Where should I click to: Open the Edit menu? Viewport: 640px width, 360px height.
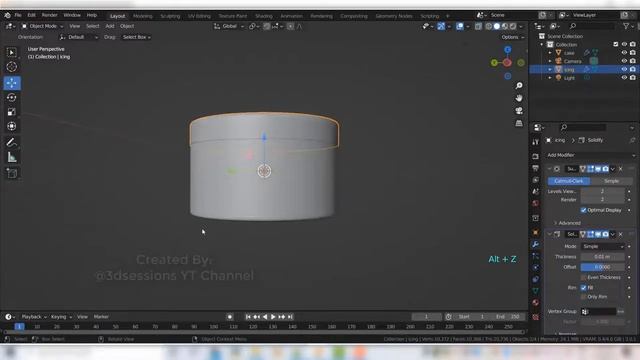point(31,15)
